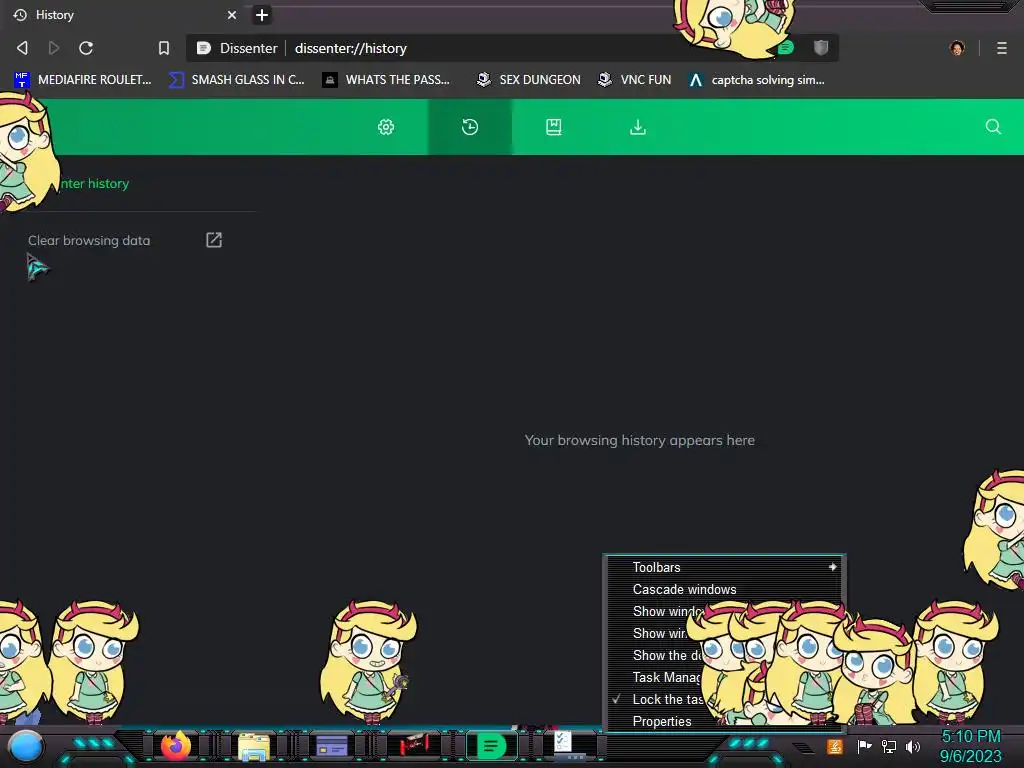
Task: Reload the history page
Action: (x=86, y=48)
